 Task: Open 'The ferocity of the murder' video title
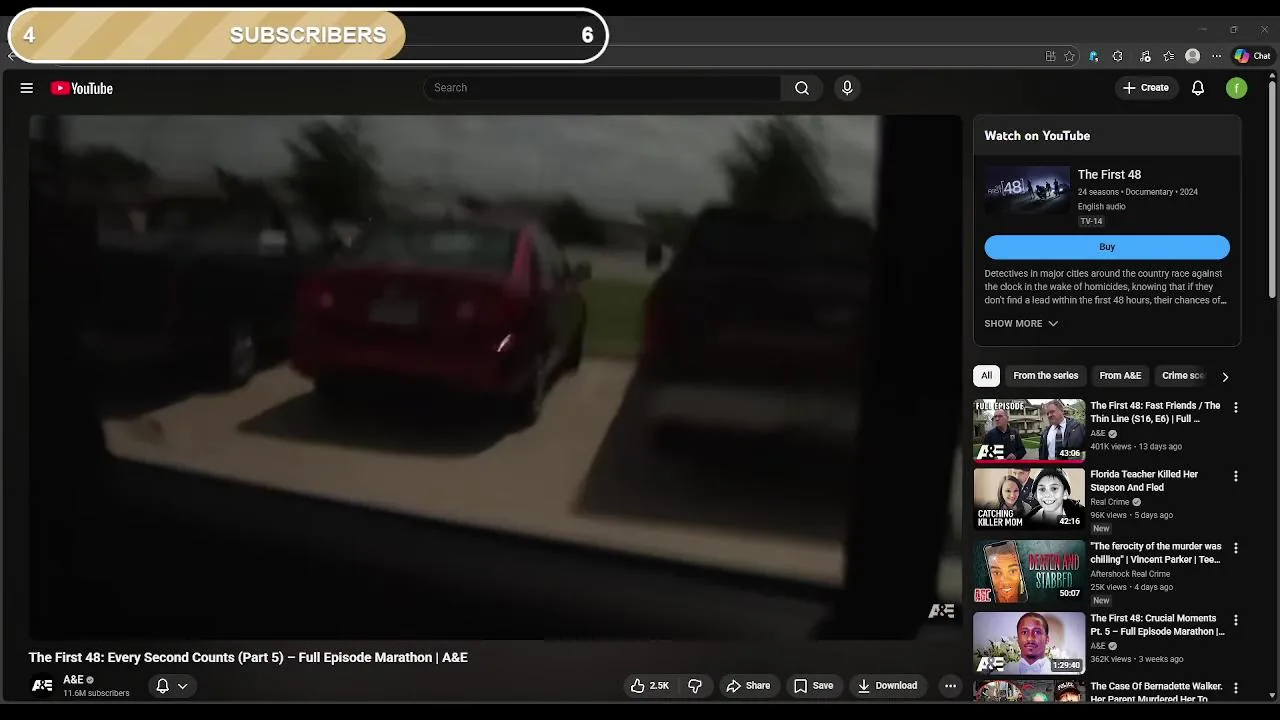(x=1155, y=553)
